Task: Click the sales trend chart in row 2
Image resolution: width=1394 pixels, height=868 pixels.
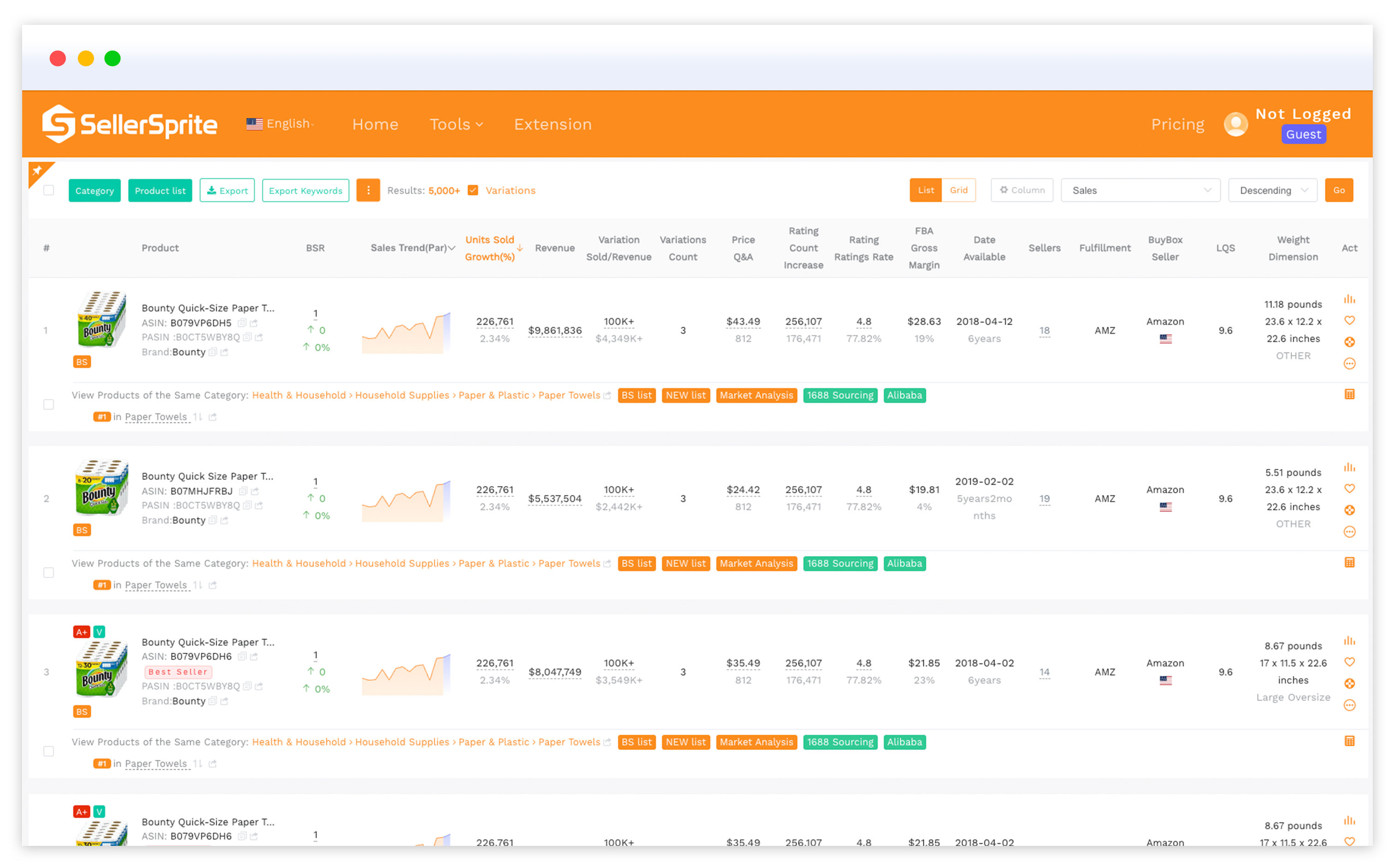Action: click(406, 501)
